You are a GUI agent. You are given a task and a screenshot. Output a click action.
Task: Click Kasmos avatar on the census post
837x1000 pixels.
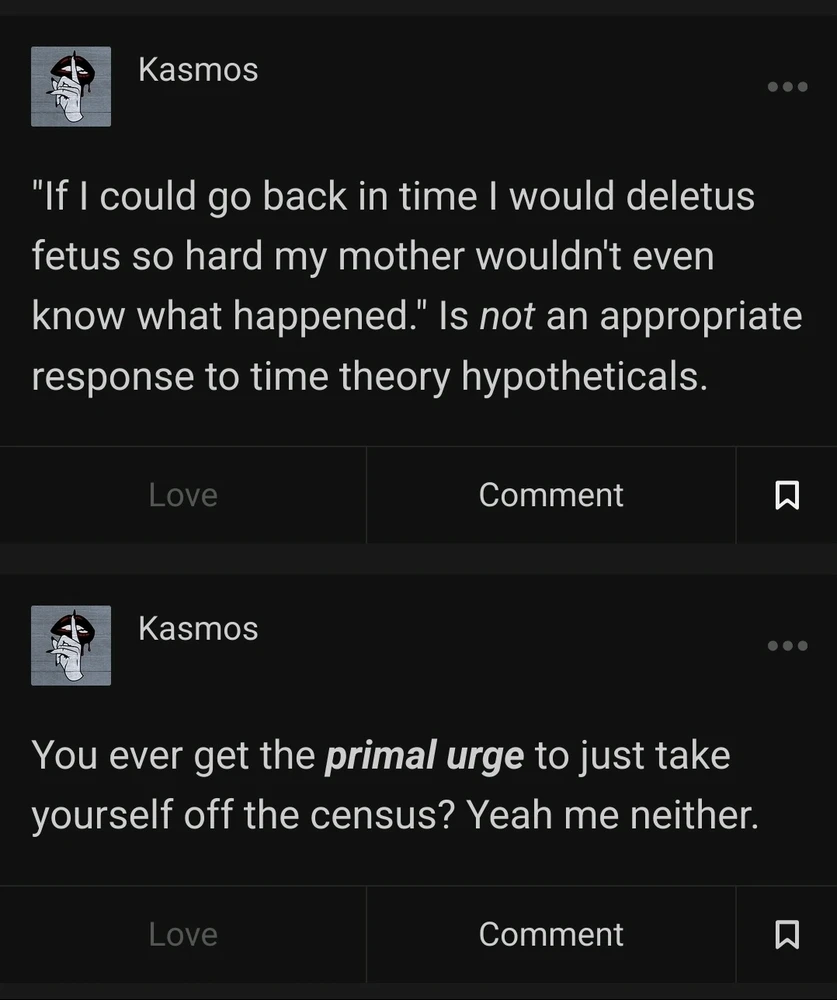coord(71,646)
